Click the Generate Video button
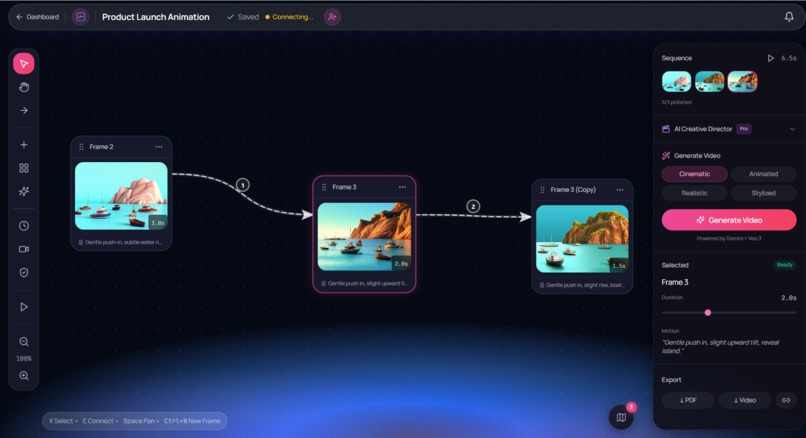The image size is (806, 438). (729, 220)
